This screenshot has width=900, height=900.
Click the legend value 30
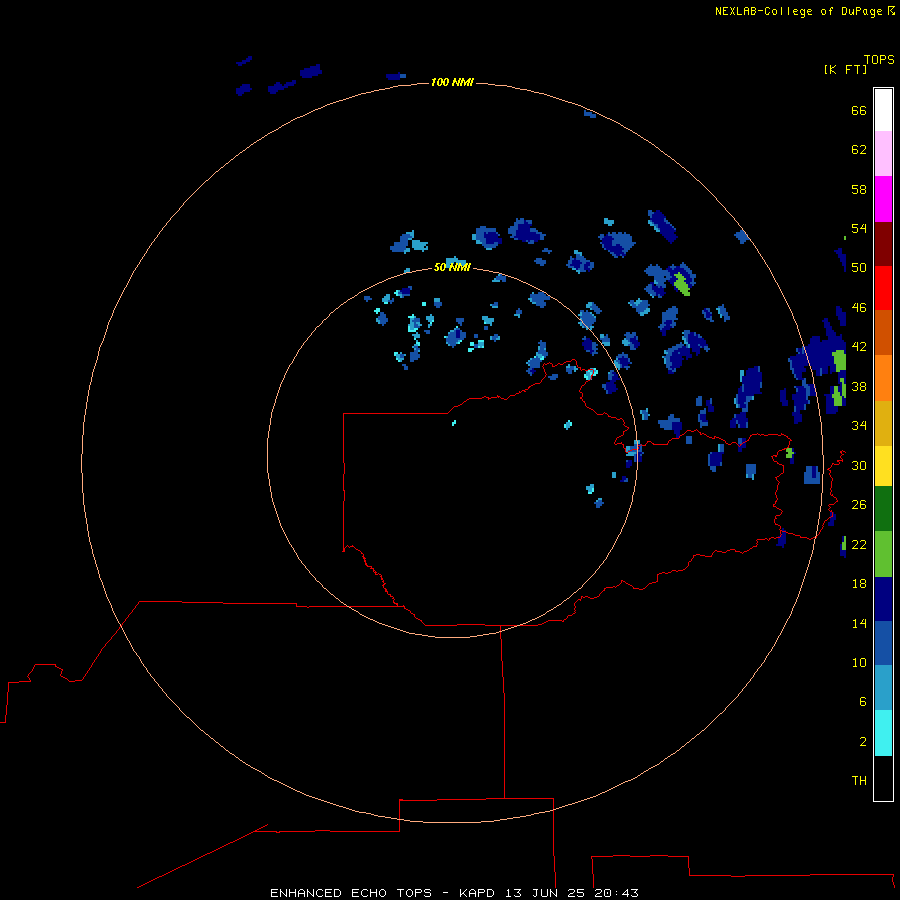[859, 465]
